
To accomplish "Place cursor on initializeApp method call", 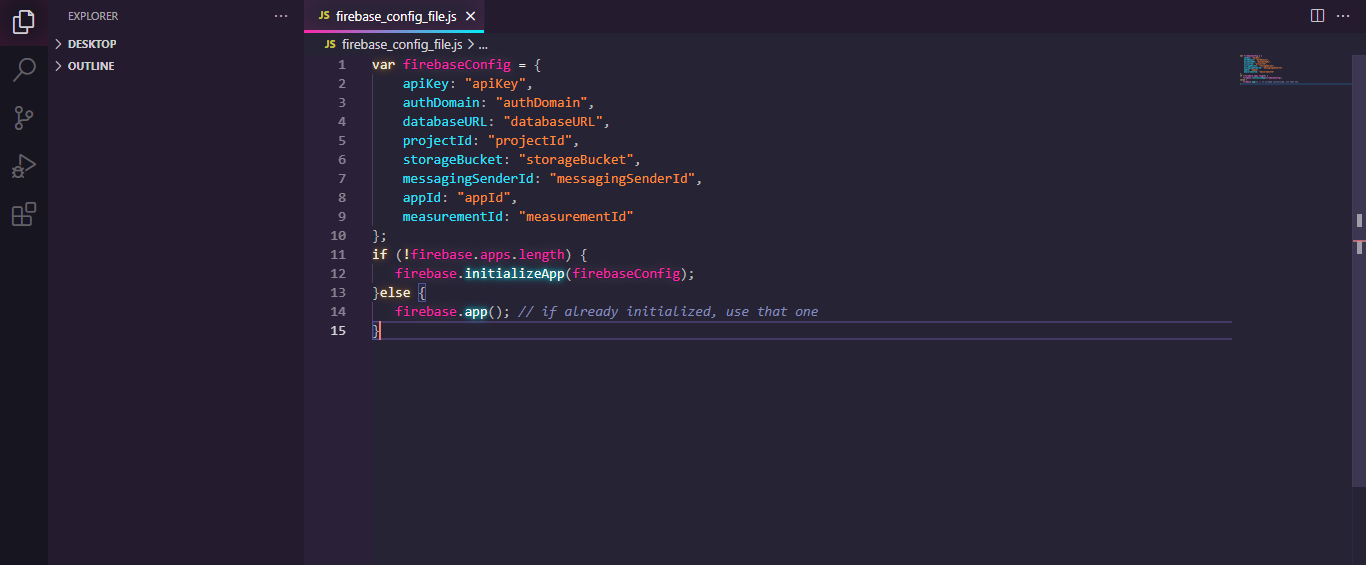I will coord(514,274).
